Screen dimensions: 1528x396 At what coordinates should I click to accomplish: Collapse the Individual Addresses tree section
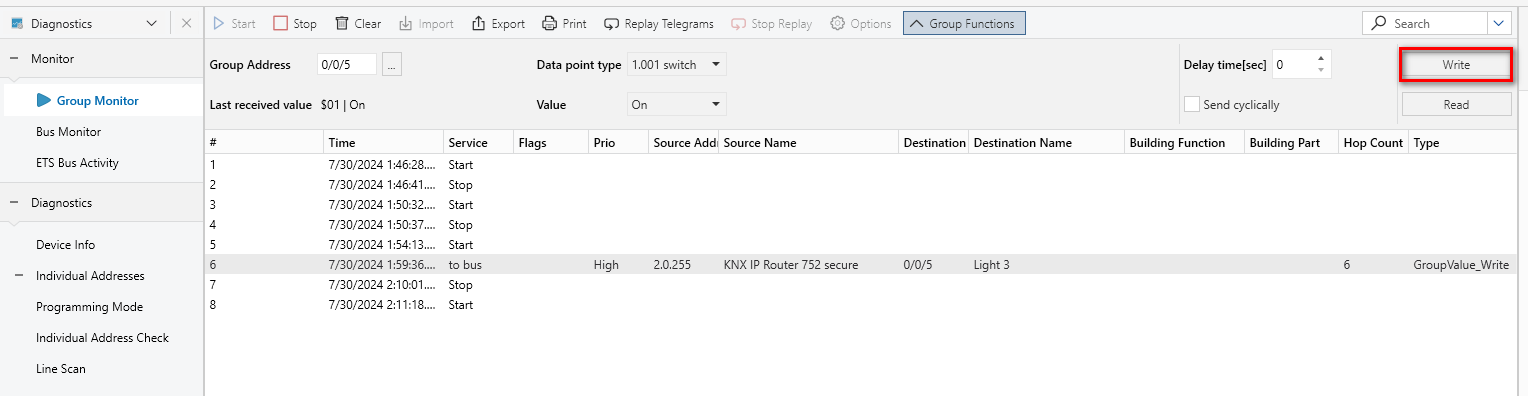pyautogui.click(x=18, y=276)
